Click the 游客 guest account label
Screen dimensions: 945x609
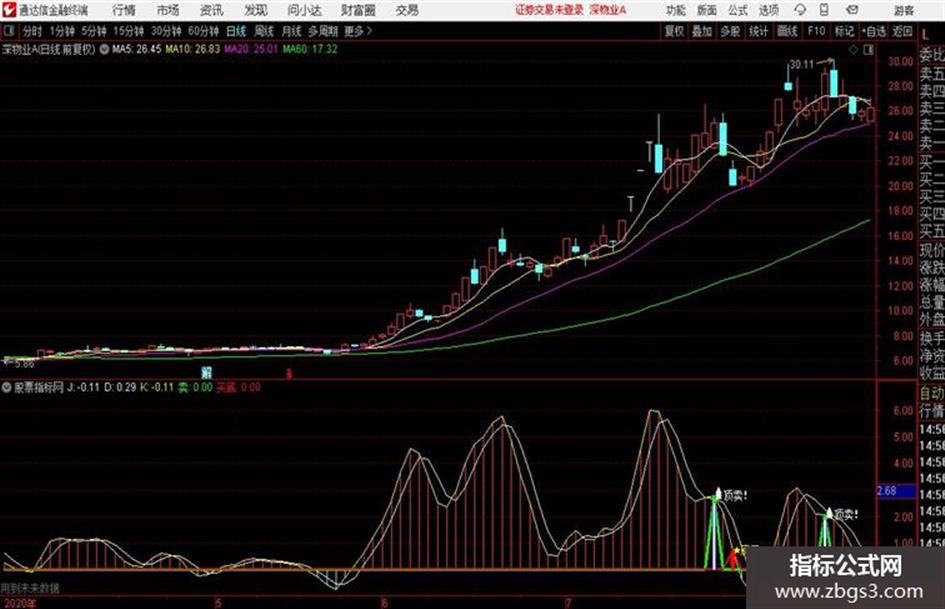coord(903,10)
